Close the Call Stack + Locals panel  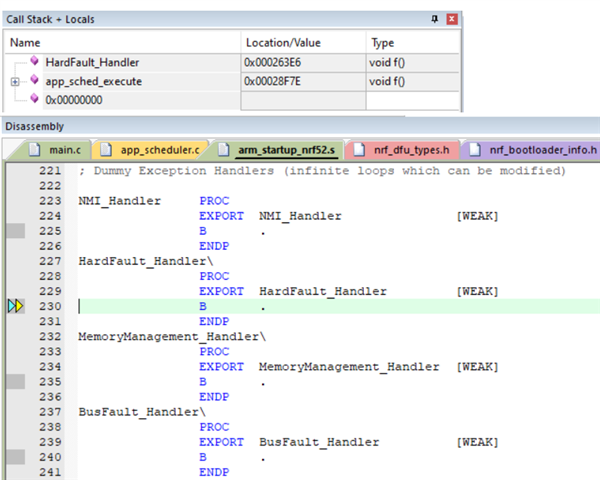pyautogui.click(x=452, y=18)
